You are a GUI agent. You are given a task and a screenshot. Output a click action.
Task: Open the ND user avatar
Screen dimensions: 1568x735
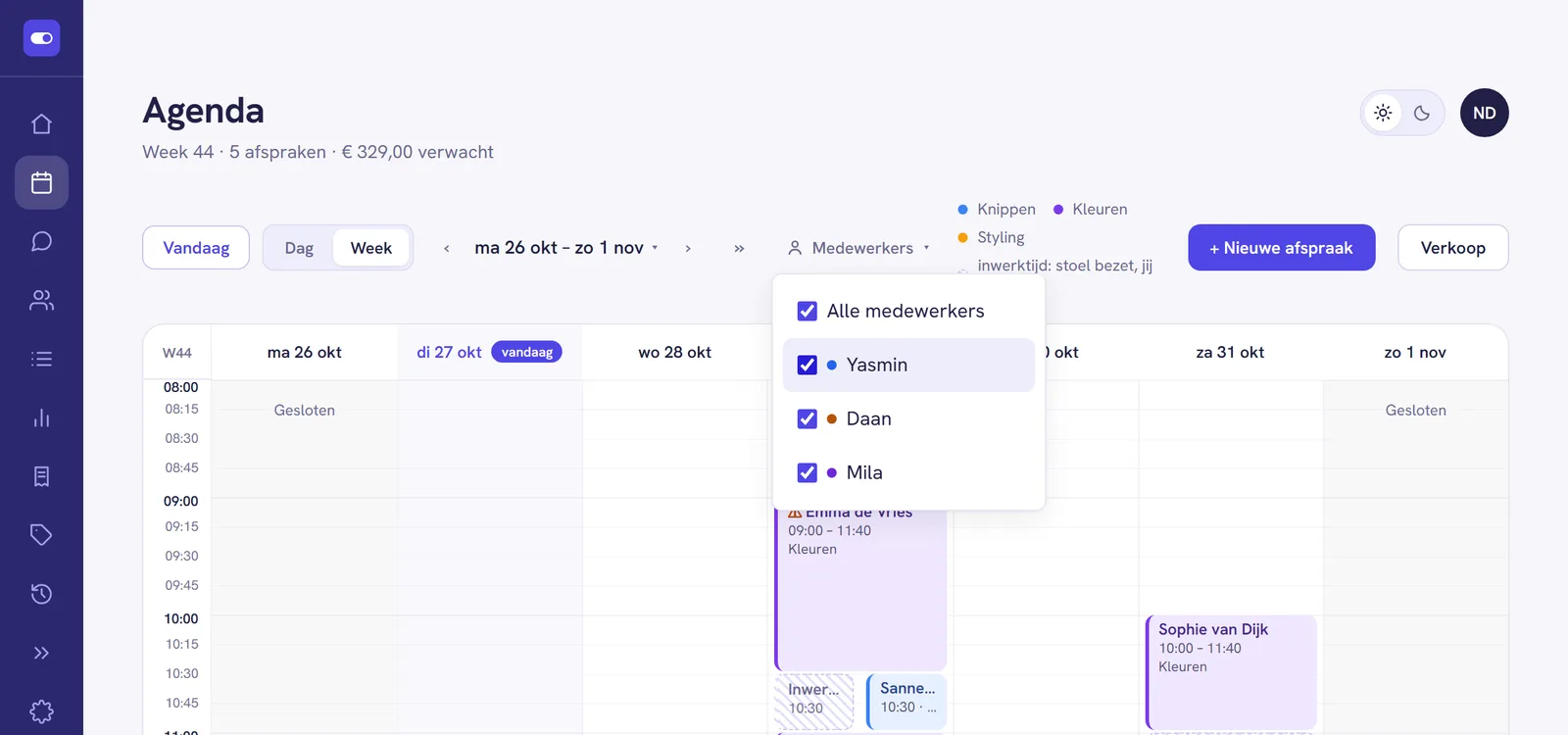coord(1485,113)
